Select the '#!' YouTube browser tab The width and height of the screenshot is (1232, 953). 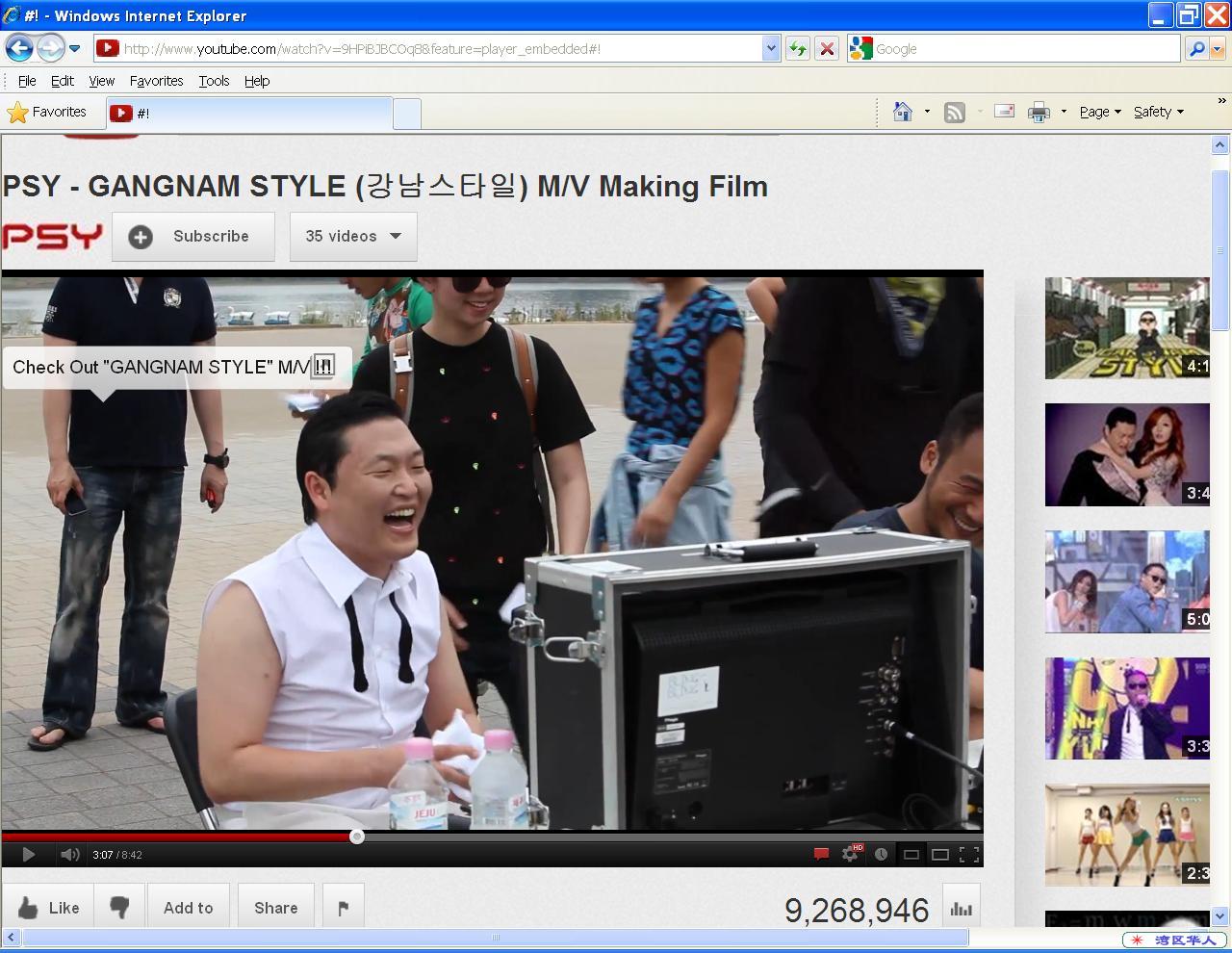pyautogui.click(x=248, y=114)
